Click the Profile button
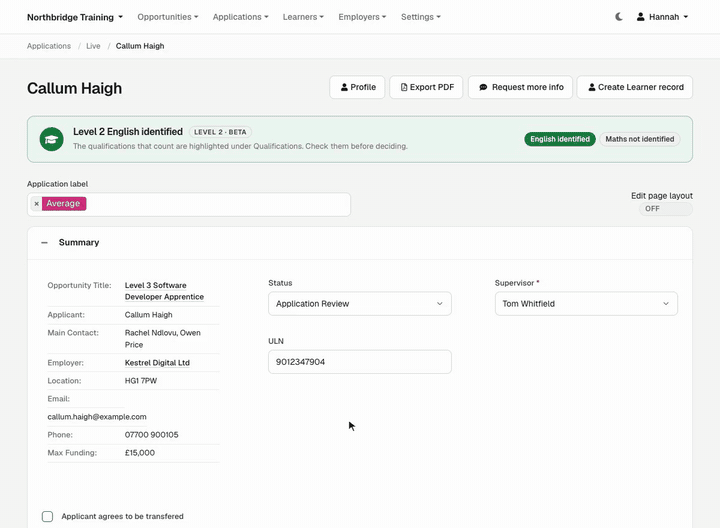720x528 pixels. tap(357, 87)
